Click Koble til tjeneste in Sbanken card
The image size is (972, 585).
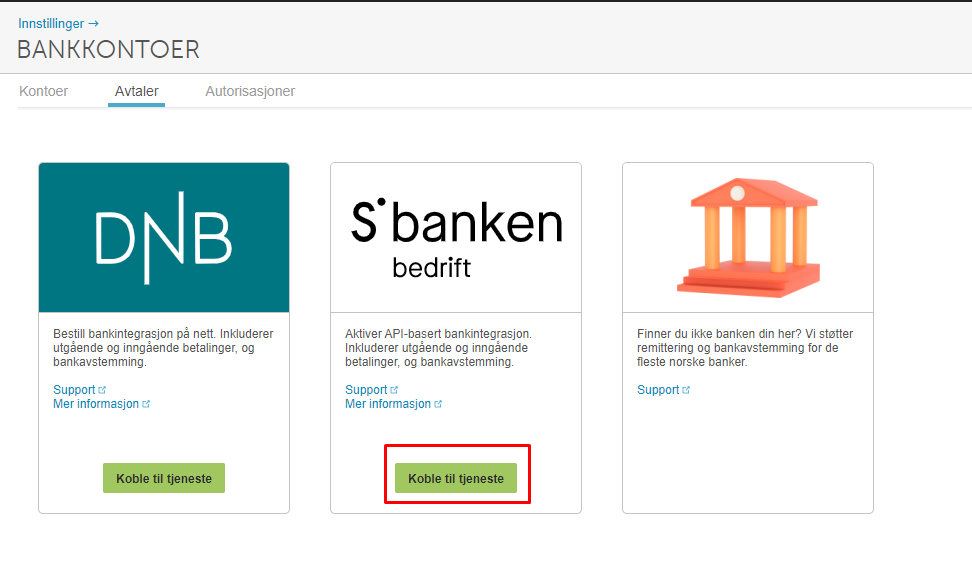click(456, 478)
